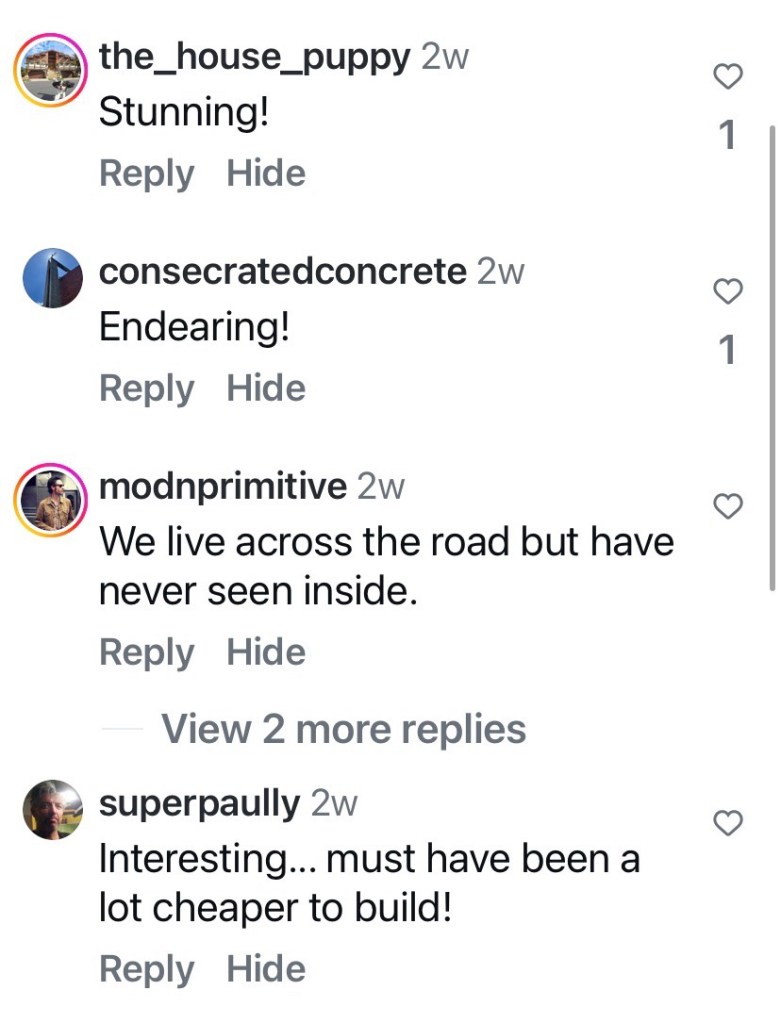781x1023 pixels.
Task: Heart superpaully's comment about building cost
Action: click(x=730, y=823)
